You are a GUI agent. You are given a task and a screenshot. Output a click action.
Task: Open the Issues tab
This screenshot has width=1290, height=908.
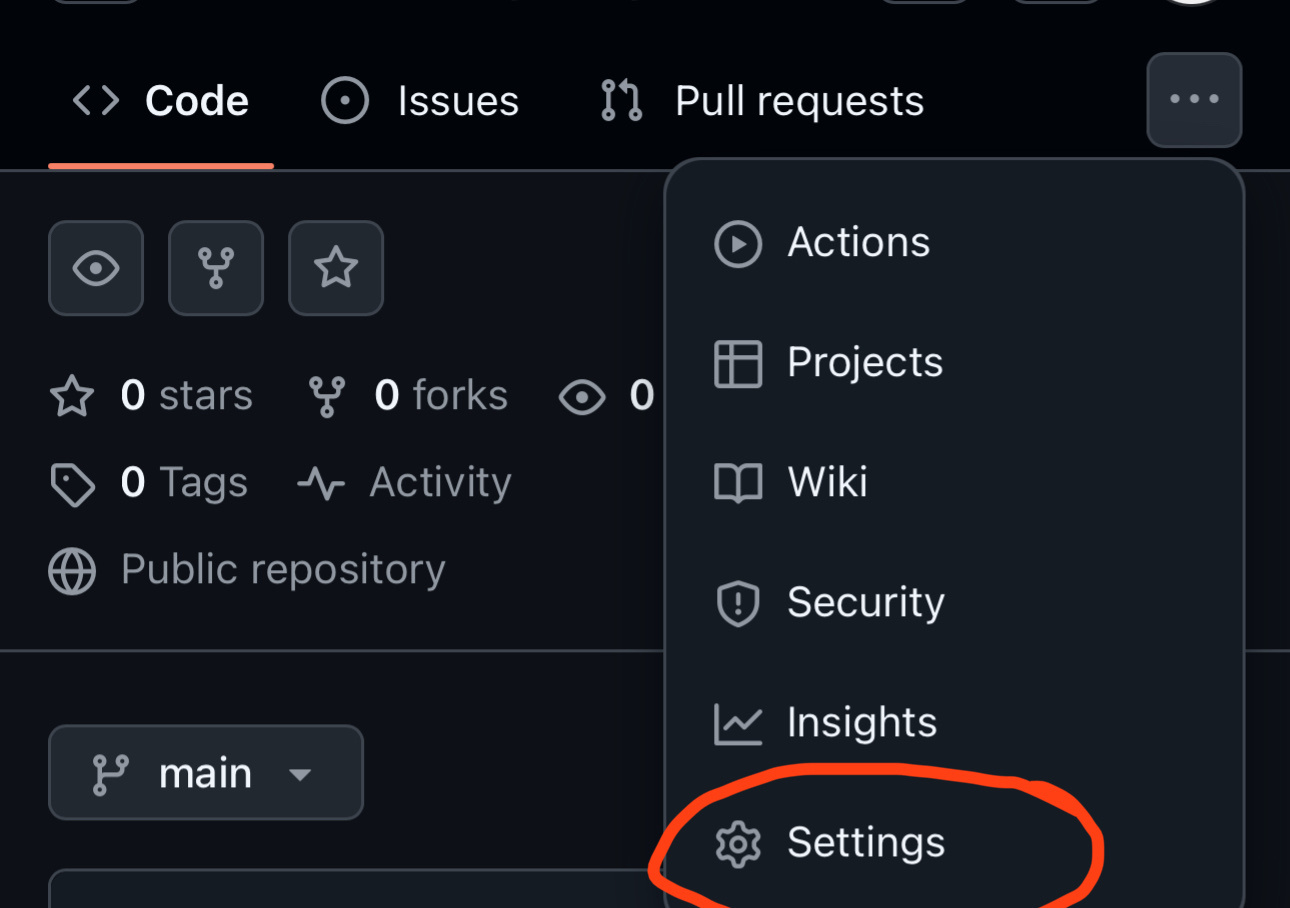420,101
